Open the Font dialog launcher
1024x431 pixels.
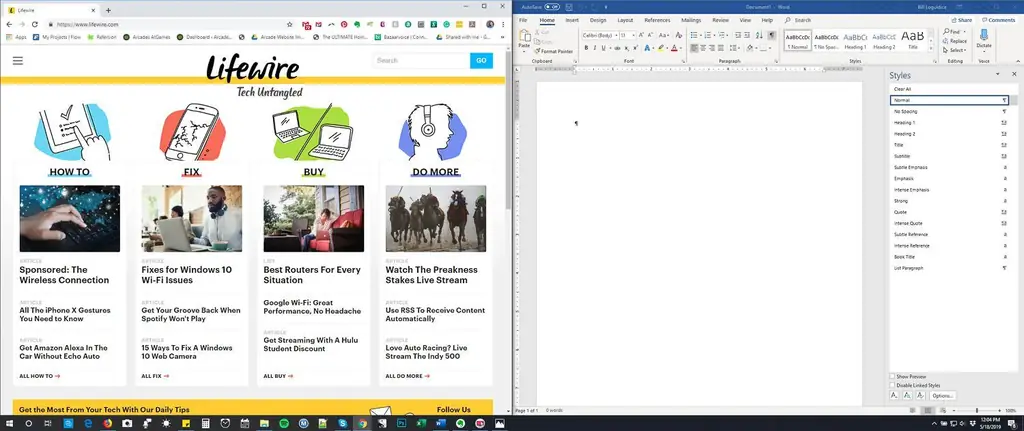pyautogui.click(x=683, y=61)
